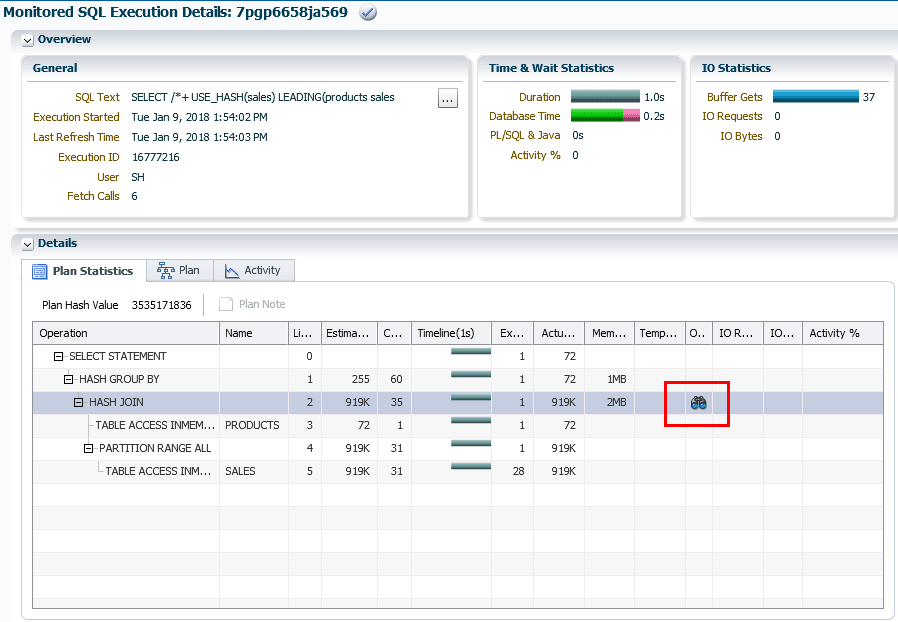Open the full SQL text ellipsis button
This screenshot has height=622, width=898.
coord(447,99)
